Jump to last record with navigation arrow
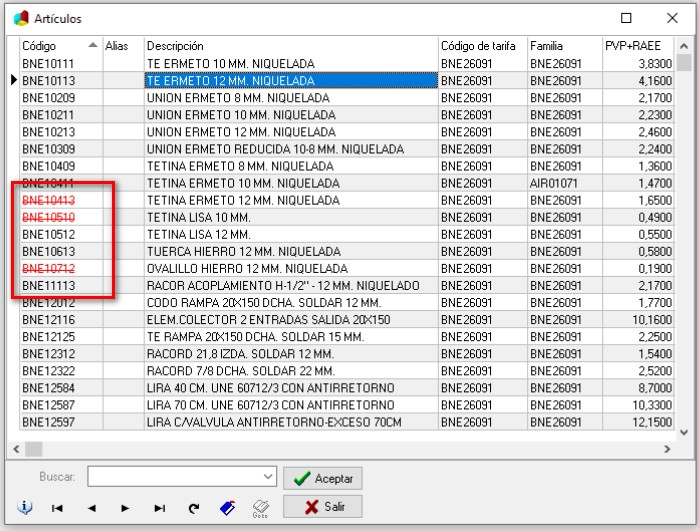This screenshot has width=699, height=531. coord(159,508)
